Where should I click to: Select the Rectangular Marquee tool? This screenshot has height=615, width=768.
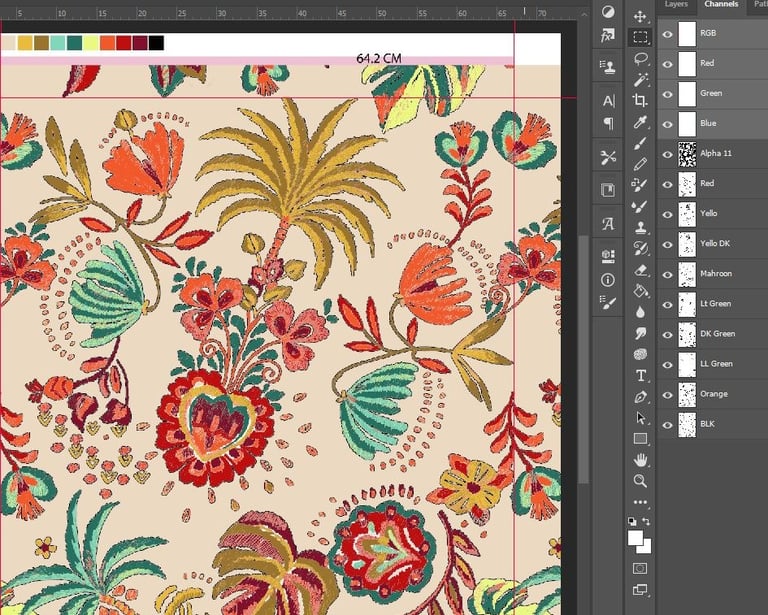pyautogui.click(x=640, y=37)
